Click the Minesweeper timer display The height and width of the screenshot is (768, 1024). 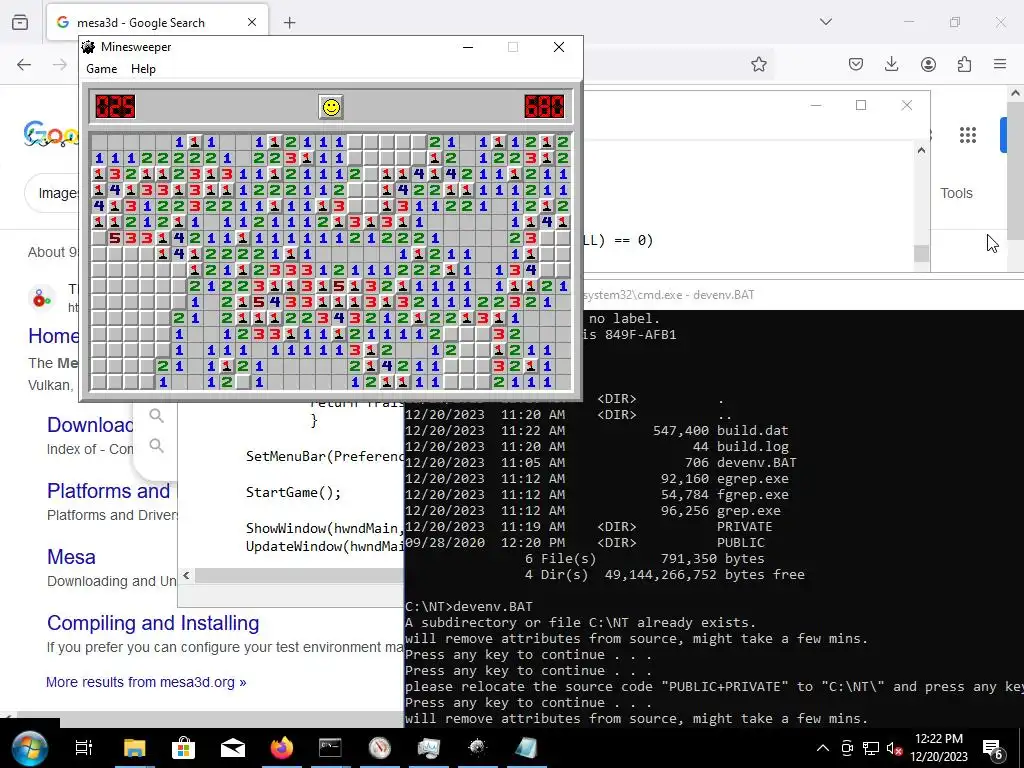click(544, 106)
